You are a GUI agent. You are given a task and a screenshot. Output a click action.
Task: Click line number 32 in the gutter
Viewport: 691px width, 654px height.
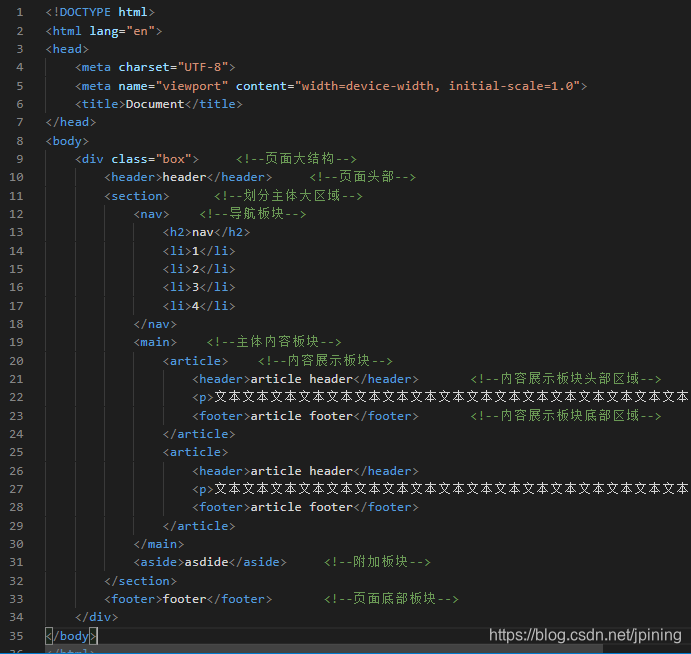tap(16, 581)
